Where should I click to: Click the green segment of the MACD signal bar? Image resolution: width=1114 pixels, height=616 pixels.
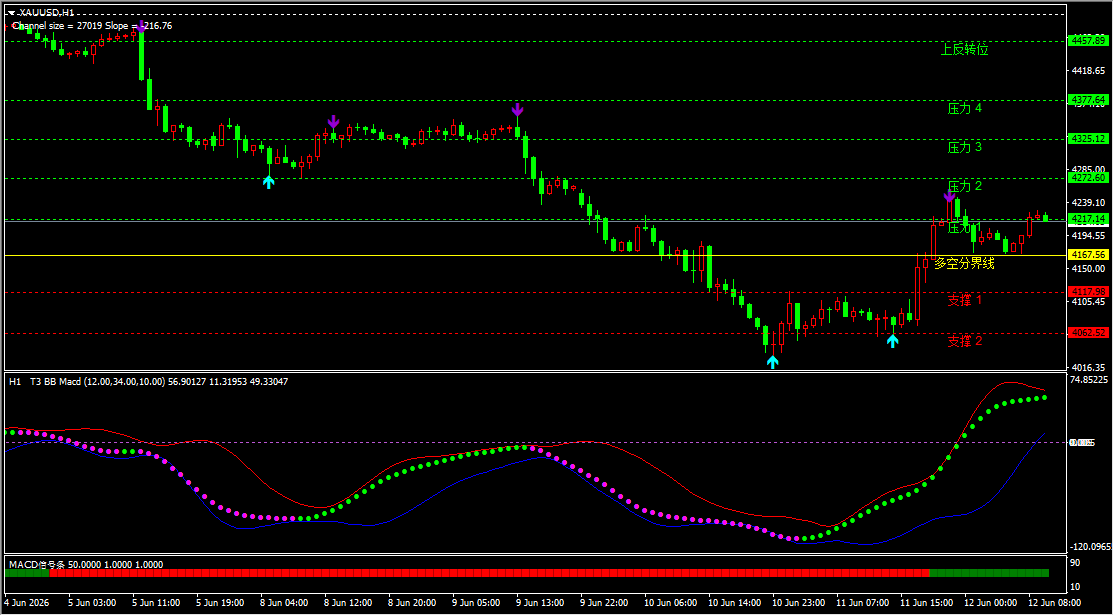pyautogui.click(x=988, y=573)
